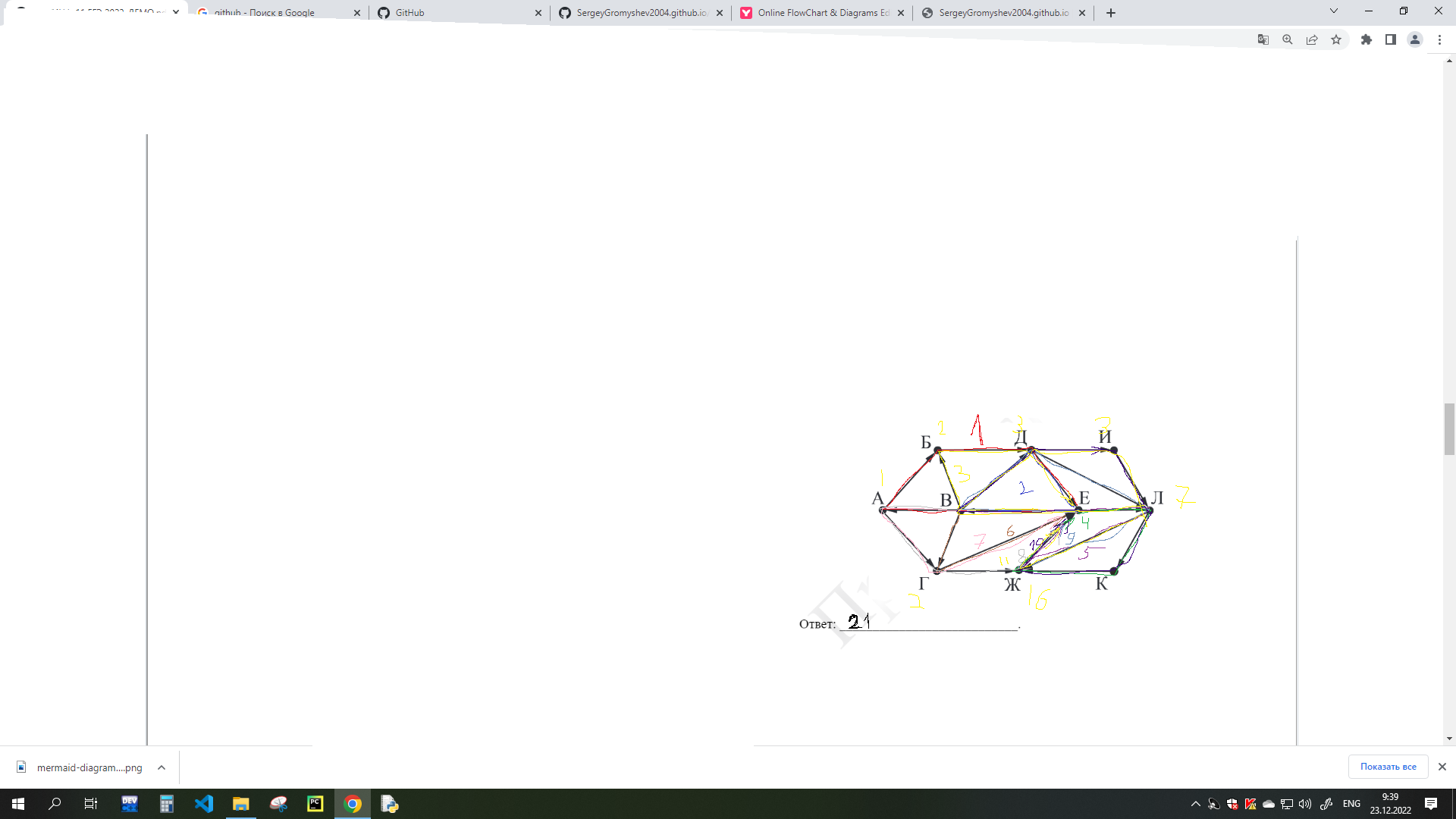This screenshot has height=819, width=1456.
Task: Click the answer line after Ответ:
Action: point(929,623)
